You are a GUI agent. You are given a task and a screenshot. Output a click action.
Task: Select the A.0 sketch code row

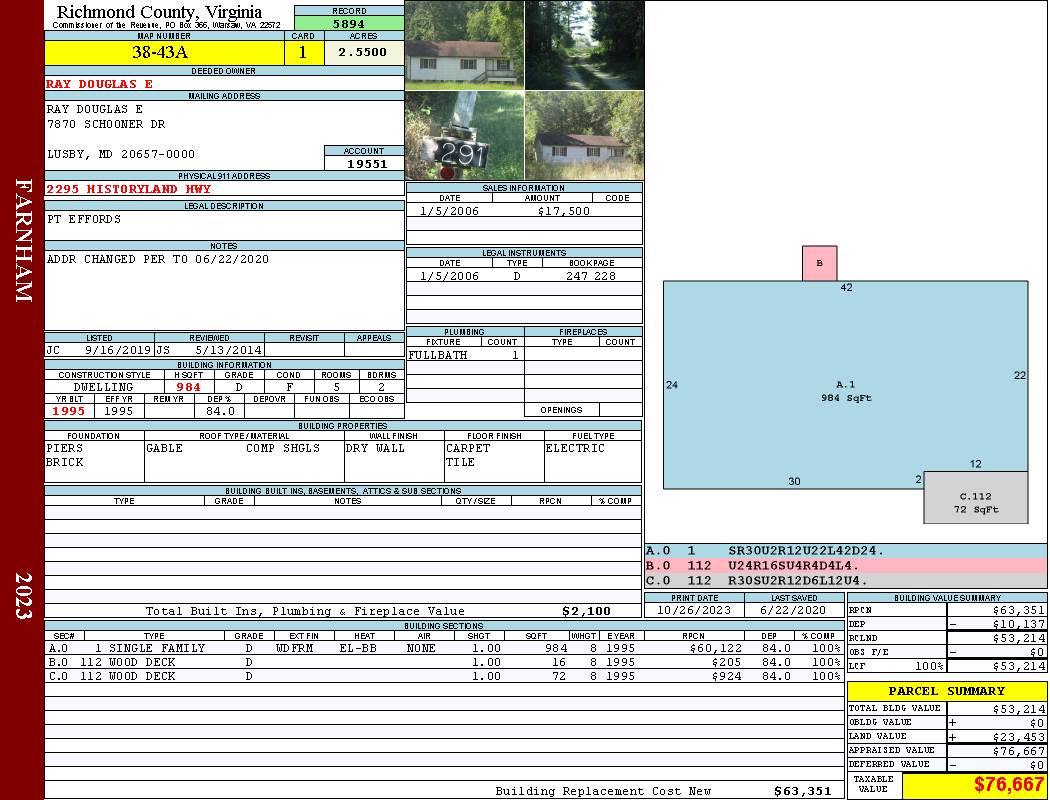tap(845, 551)
